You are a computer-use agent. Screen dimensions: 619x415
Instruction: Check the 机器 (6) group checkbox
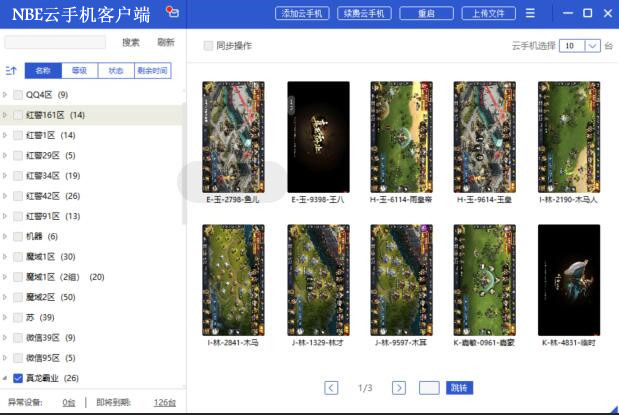coord(18,236)
